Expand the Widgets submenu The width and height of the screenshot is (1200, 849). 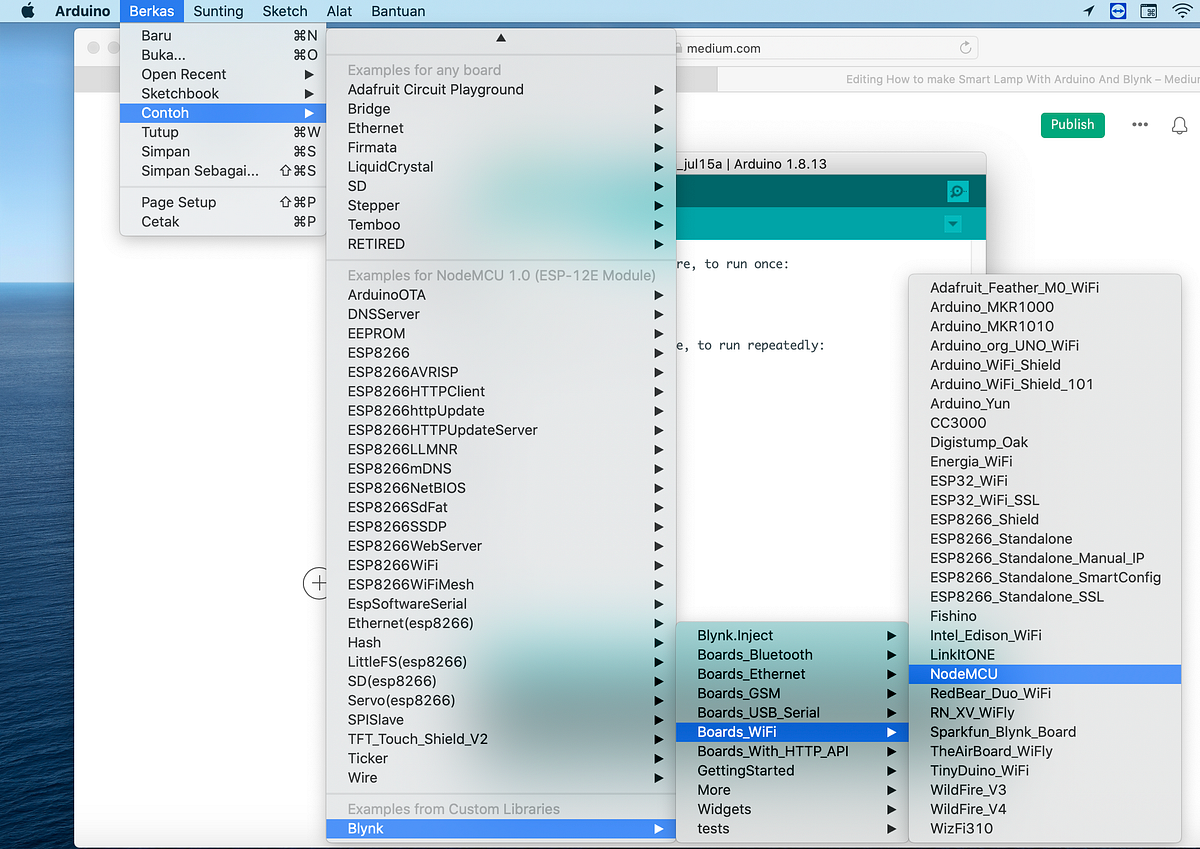pos(792,809)
